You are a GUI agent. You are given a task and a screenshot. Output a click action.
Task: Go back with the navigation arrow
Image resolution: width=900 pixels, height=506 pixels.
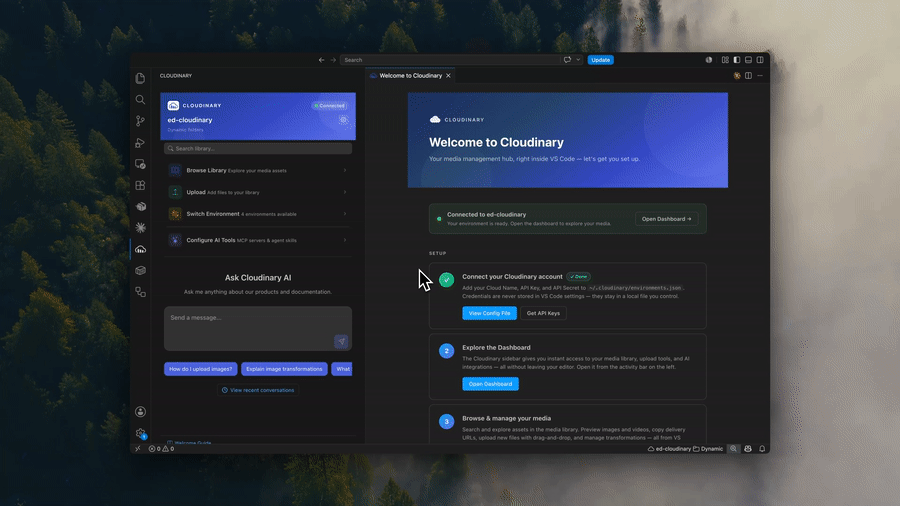(x=321, y=60)
